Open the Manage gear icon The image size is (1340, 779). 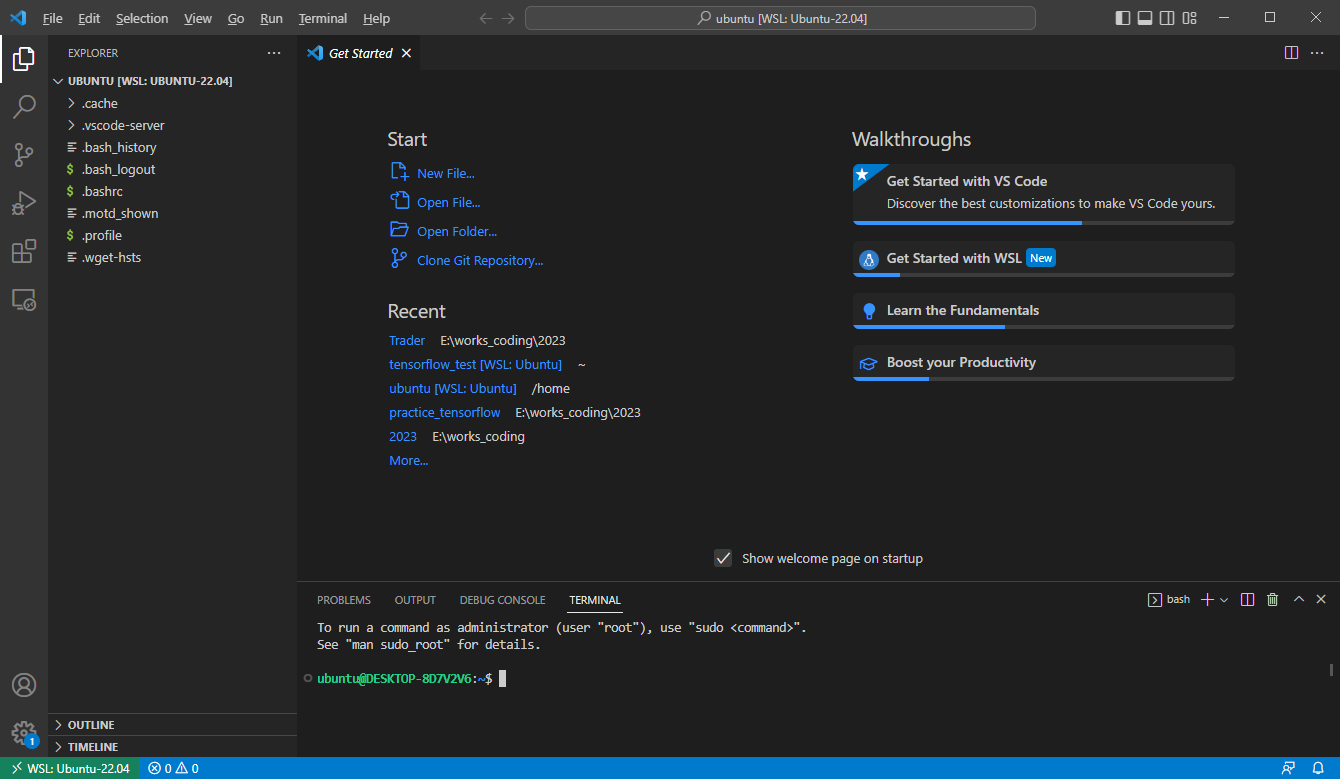(24, 733)
